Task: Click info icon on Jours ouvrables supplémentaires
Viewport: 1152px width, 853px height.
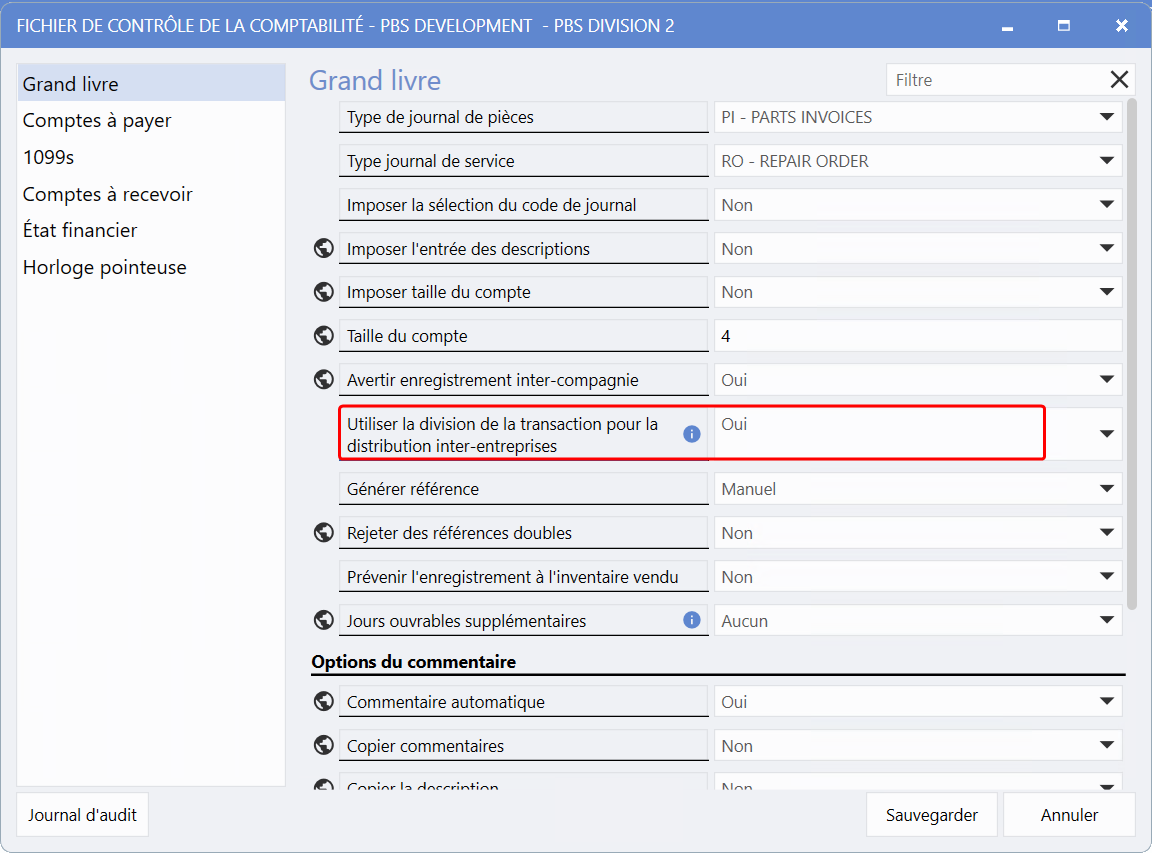Action: pyautogui.click(x=691, y=620)
